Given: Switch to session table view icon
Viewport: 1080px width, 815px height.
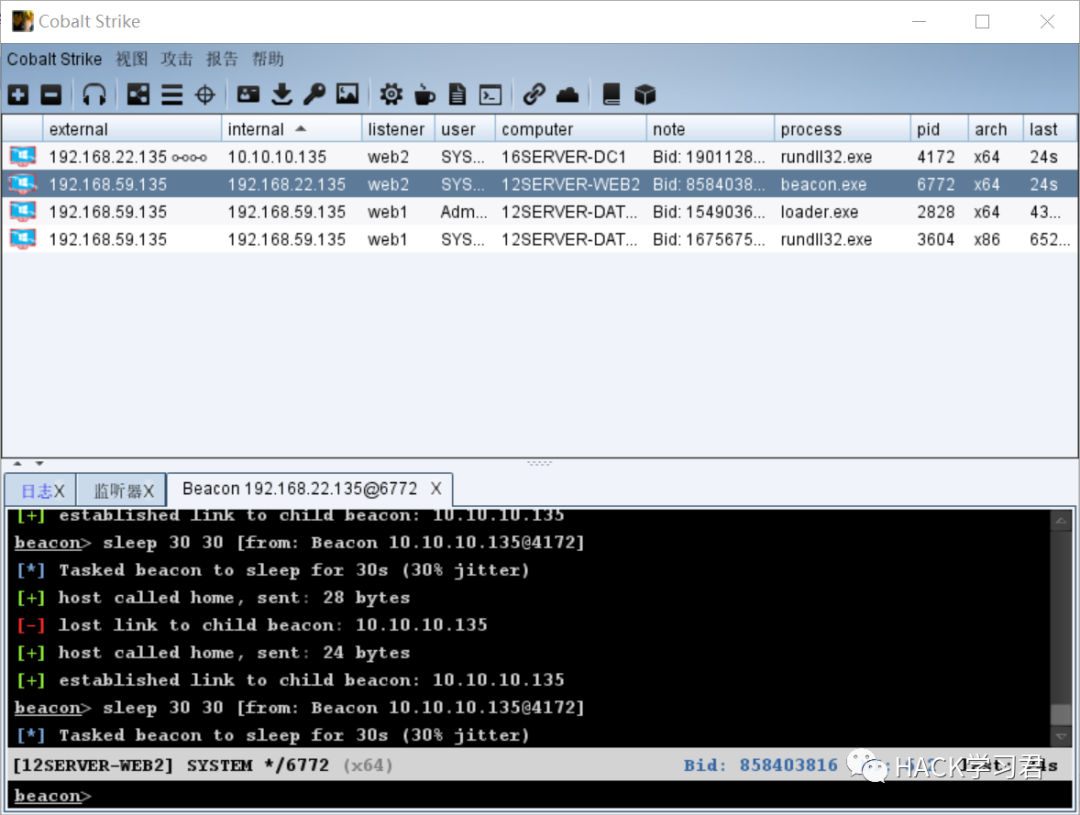Looking at the screenshot, I should (172, 94).
